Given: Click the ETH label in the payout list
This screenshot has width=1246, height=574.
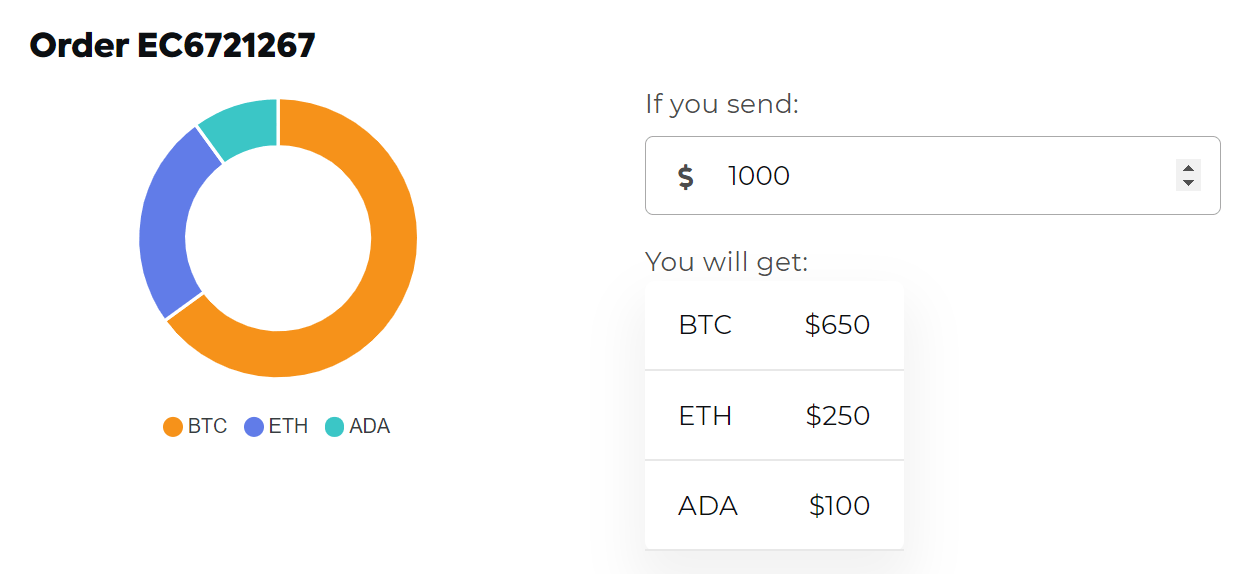Looking at the screenshot, I should [x=705, y=415].
